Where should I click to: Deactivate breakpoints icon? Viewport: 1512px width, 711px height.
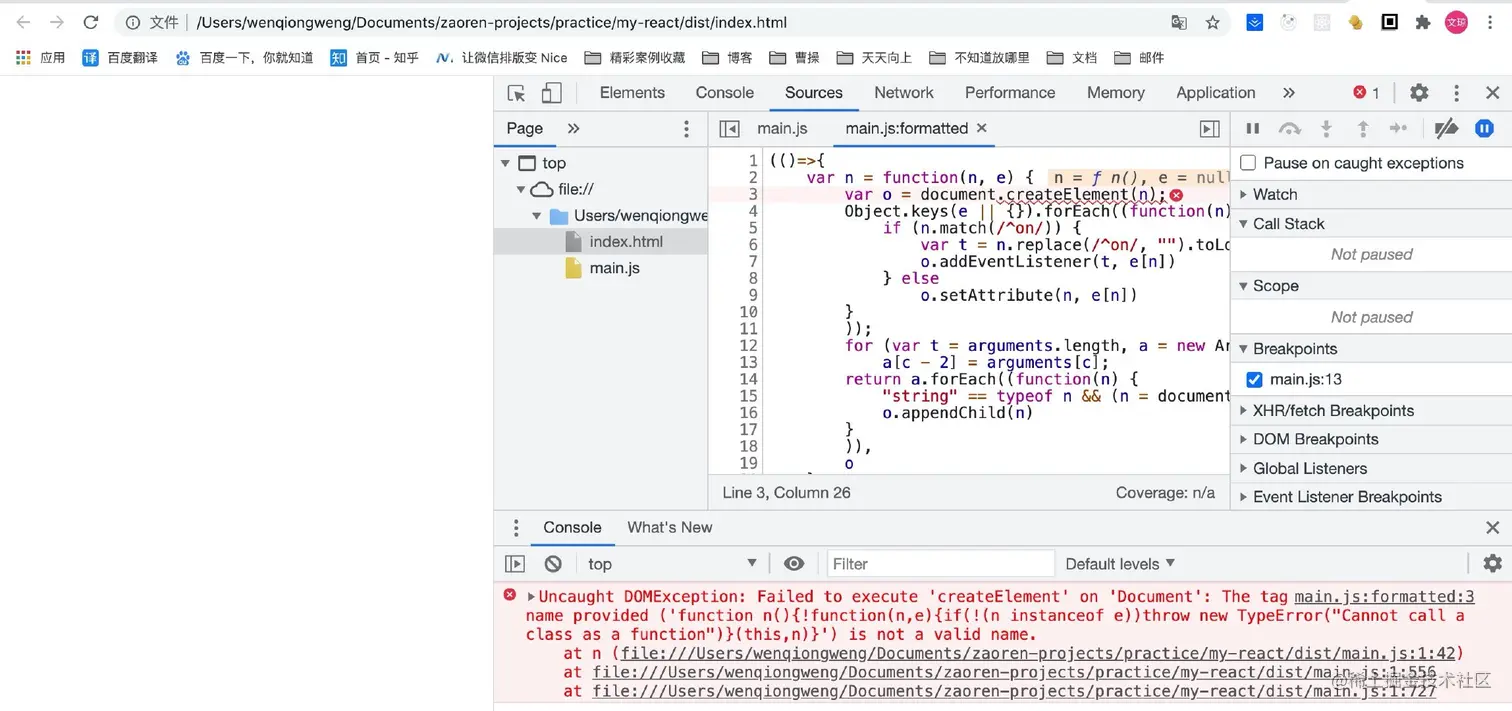pos(1446,129)
